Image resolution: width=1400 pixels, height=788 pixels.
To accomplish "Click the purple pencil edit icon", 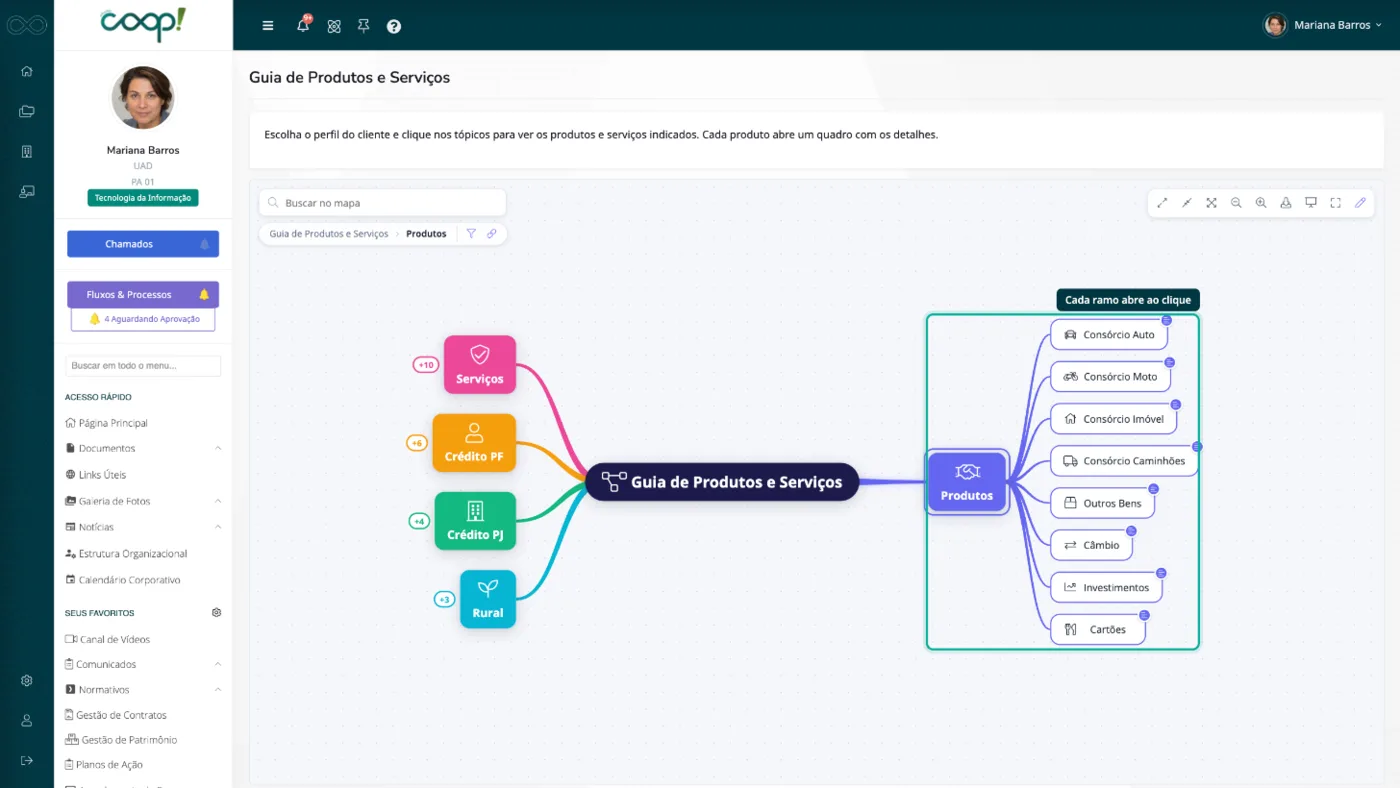I will pyautogui.click(x=1360, y=203).
